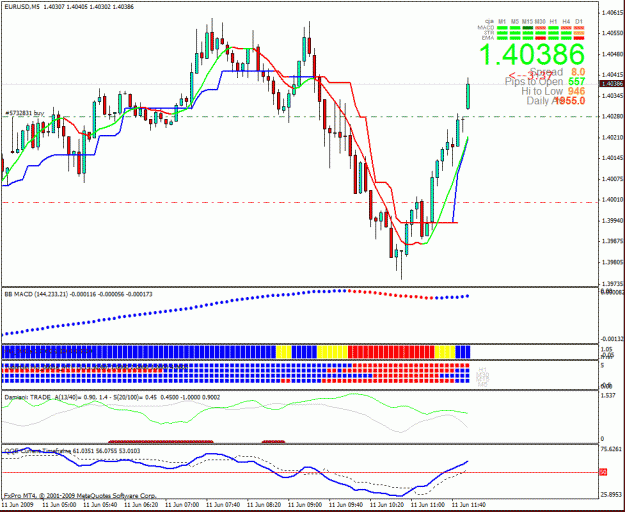
Task: Click the current price tag 1.40386 on axis
Action: [x=612, y=84]
